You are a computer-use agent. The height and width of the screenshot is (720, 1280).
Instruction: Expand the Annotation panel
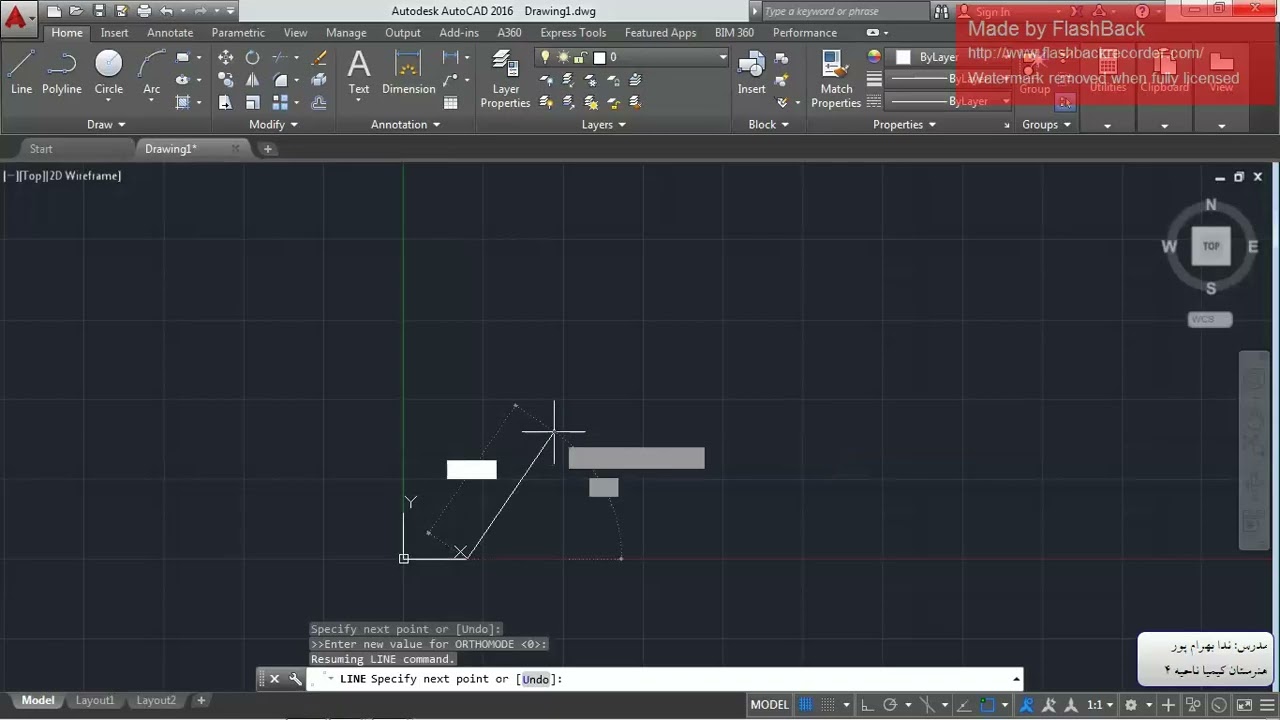tap(406, 124)
